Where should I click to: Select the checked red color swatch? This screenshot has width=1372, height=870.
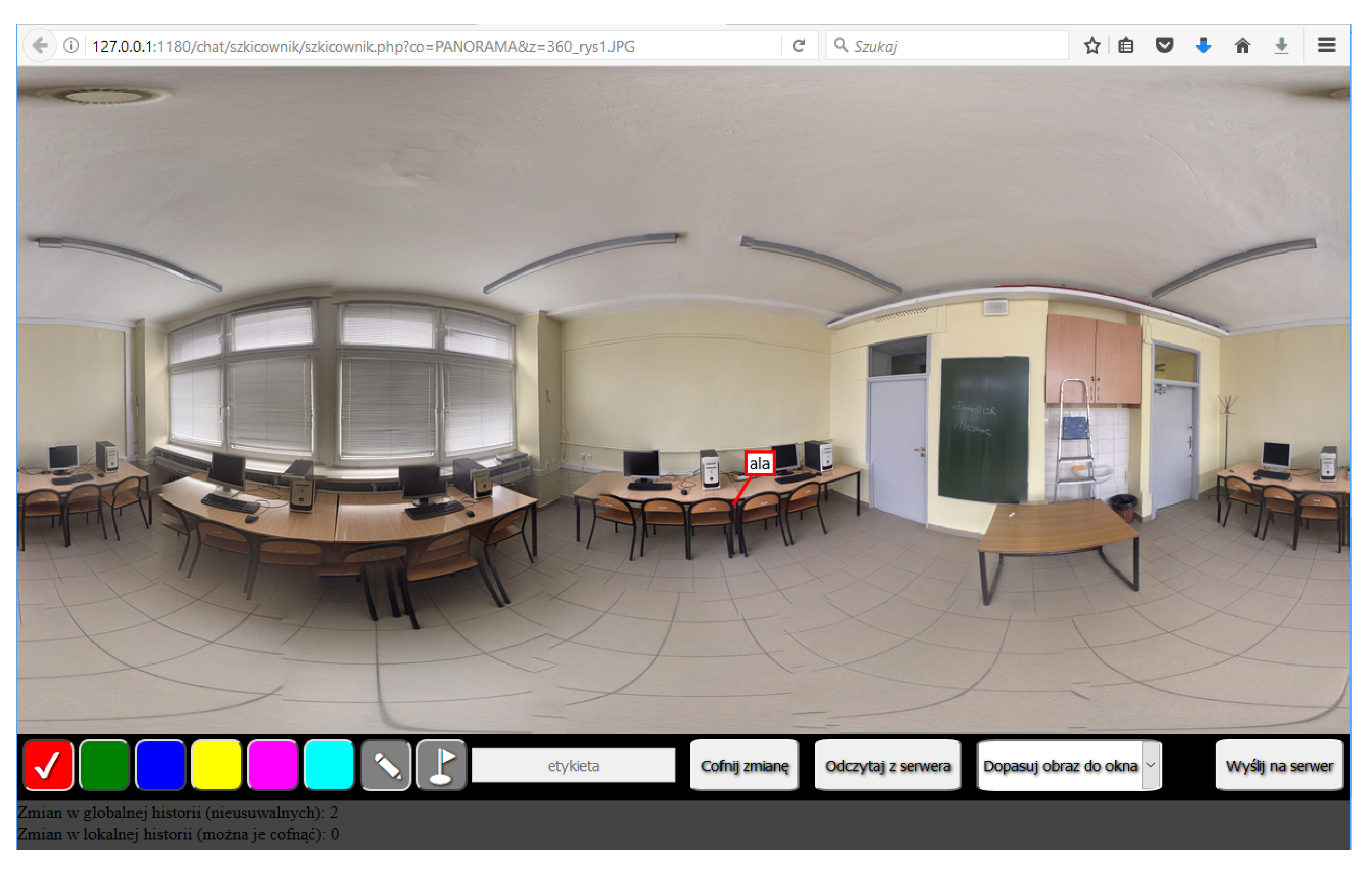tap(49, 765)
